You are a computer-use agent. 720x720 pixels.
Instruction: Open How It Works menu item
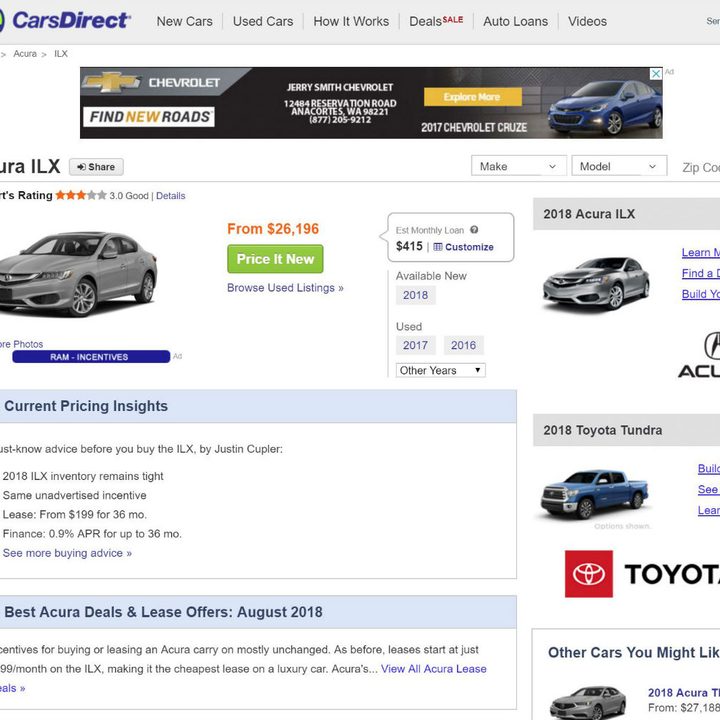[351, 21]
